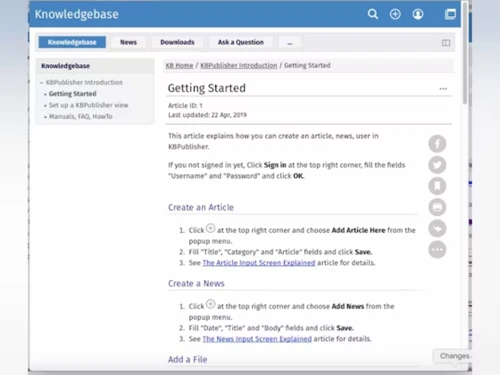Click the plus add-content icon in header
This screenshot has height=375, width=500.
(395, 14)
